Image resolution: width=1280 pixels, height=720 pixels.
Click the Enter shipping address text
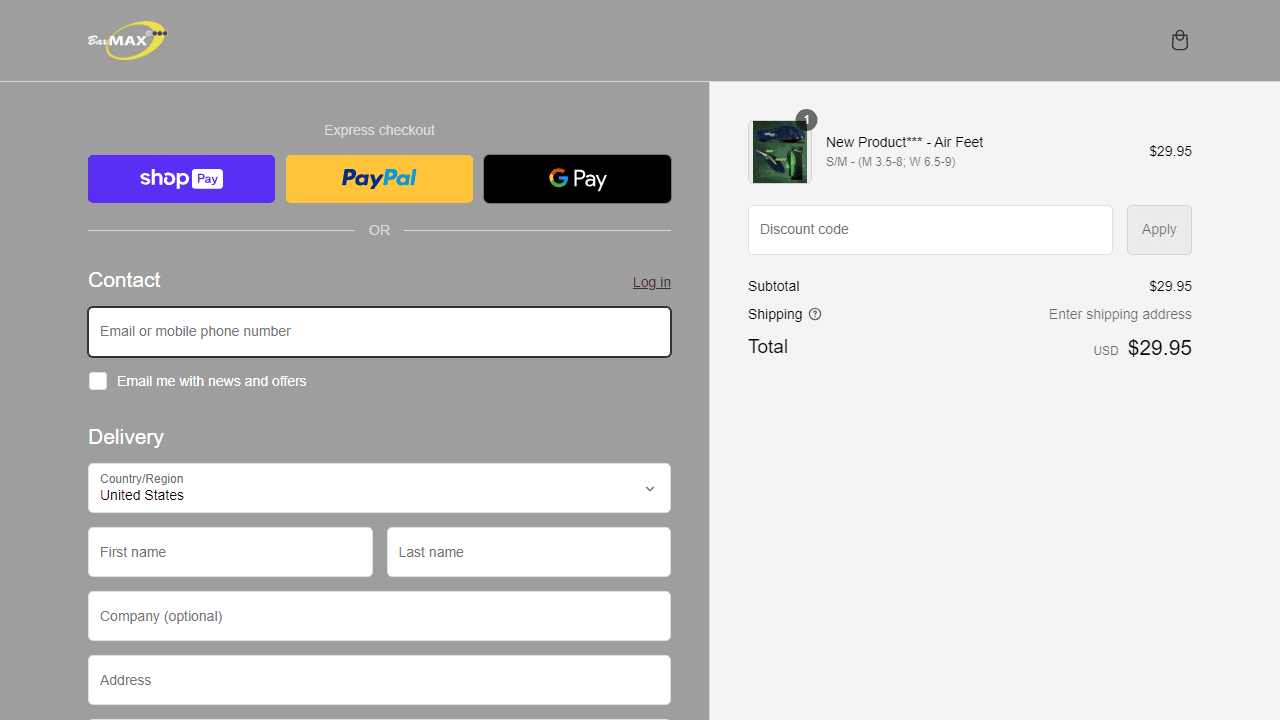pyautogui.click(x=1120, y=314)
